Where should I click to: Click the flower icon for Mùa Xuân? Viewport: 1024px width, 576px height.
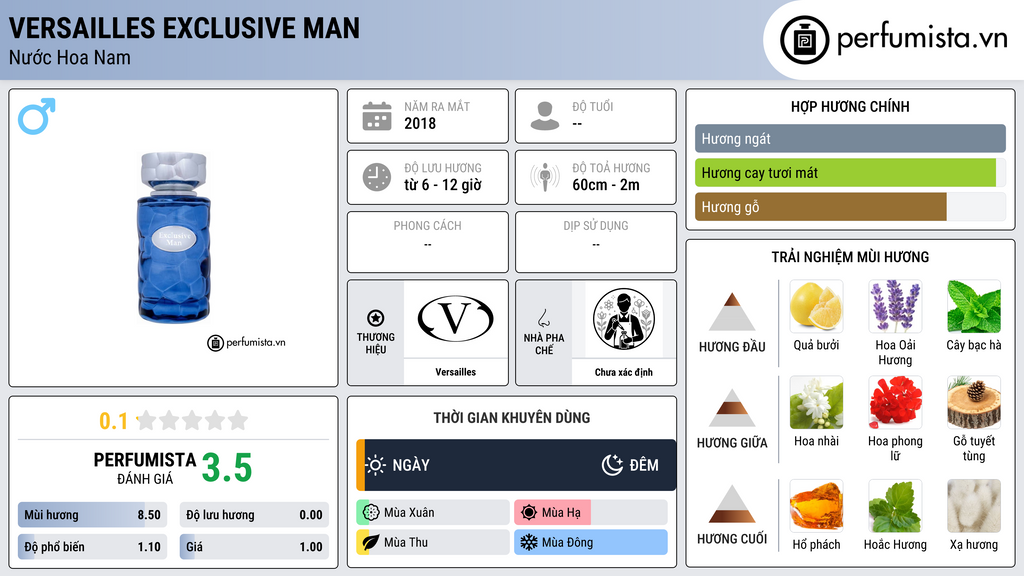point(371,513)
